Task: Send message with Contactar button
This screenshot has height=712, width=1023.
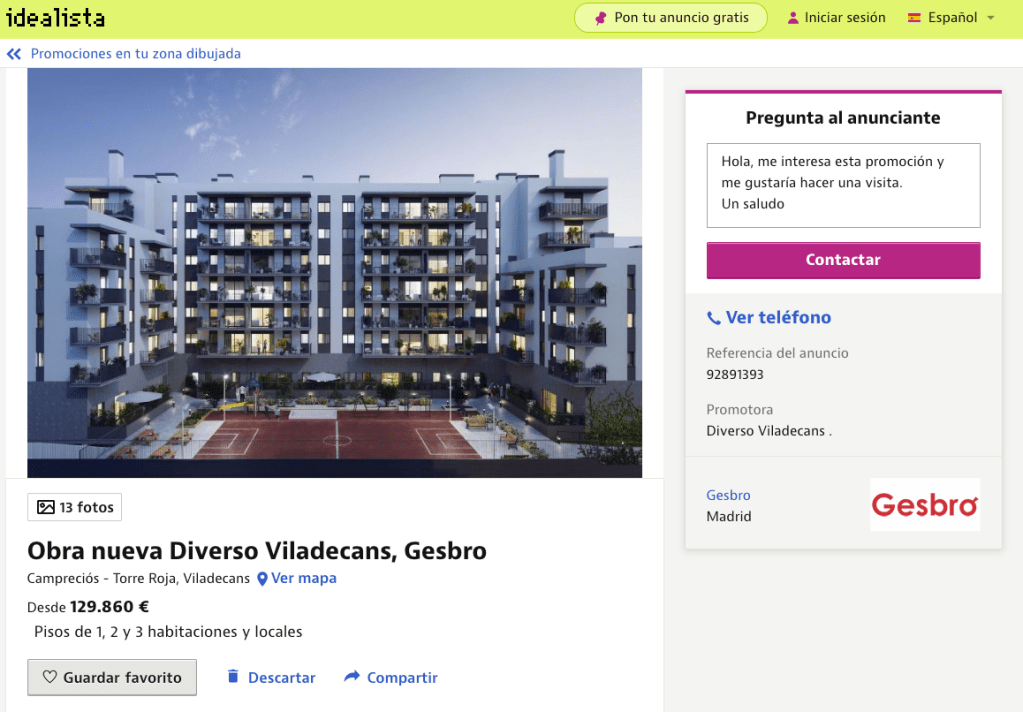Action: 843,260
